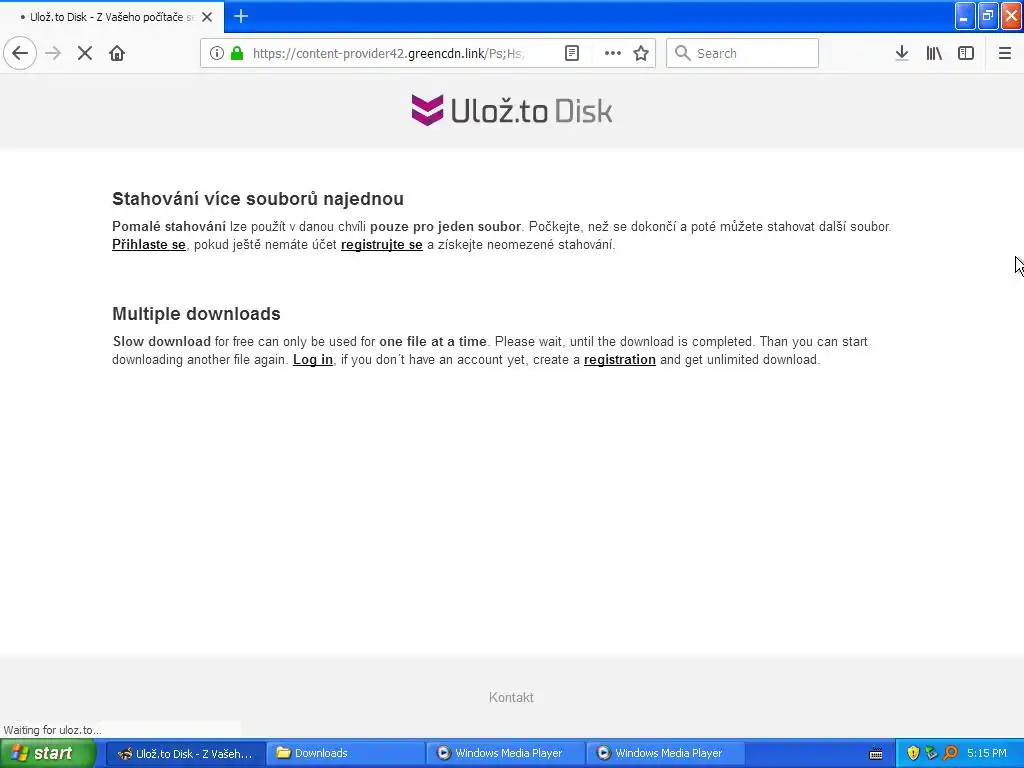Click the 'registration' link

click(x=620, y=360)
